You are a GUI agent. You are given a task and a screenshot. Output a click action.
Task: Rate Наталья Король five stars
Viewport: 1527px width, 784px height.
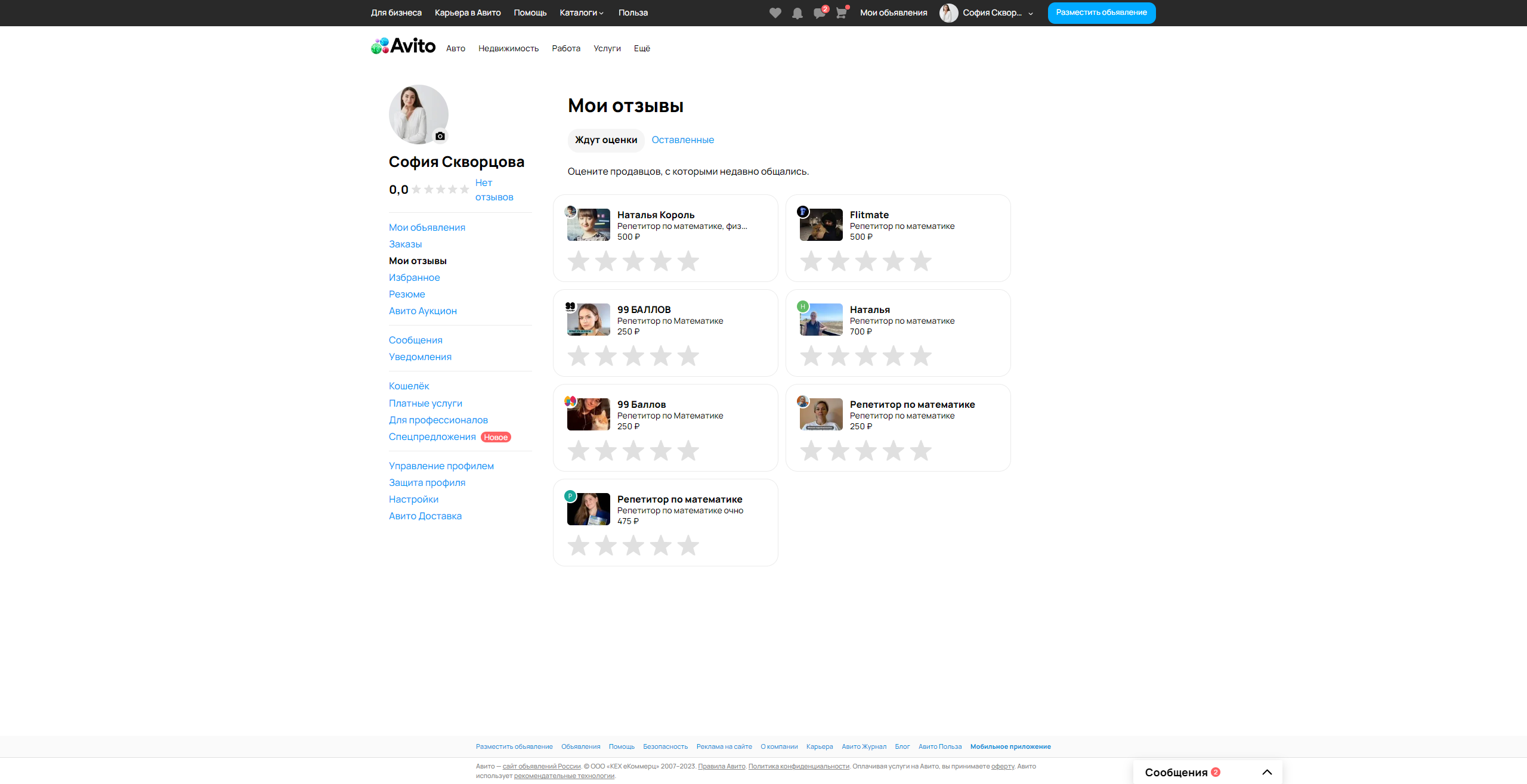coord(688,261)
